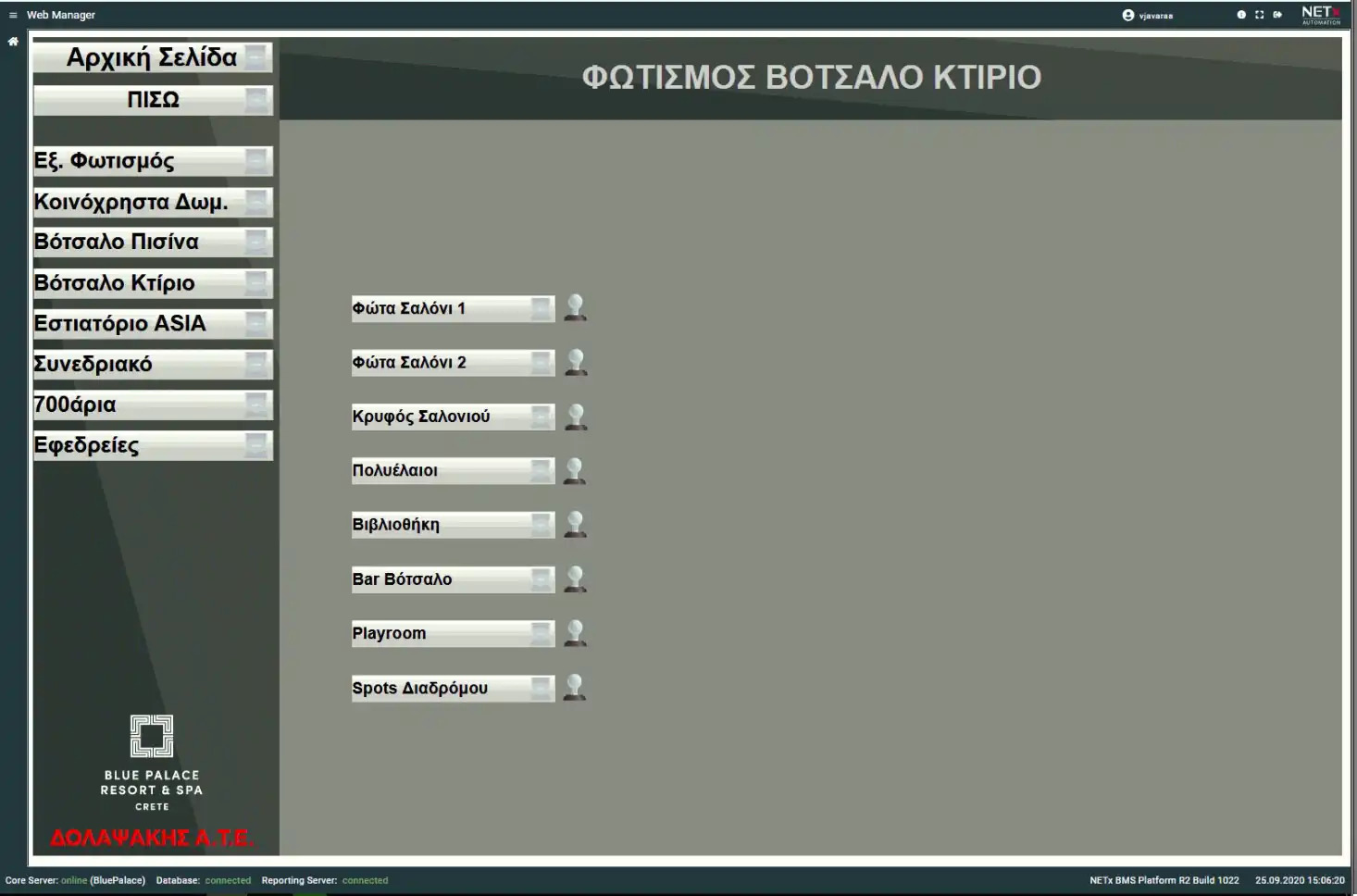
Task: Enter fullscreen mode using the top bar icon
Action: [x=1259, y=15]
